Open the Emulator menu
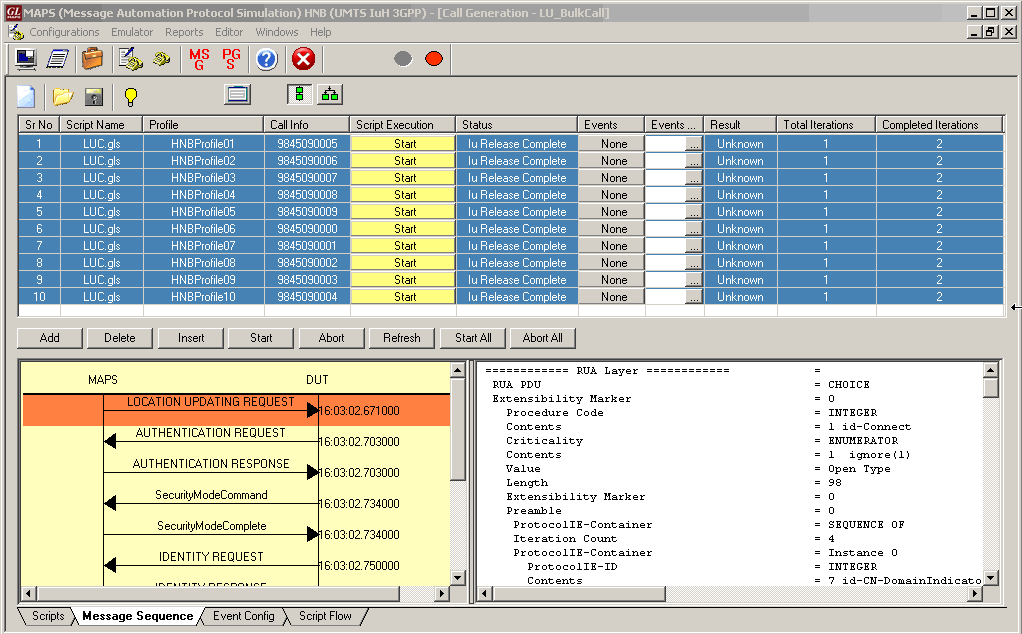 coord(132,32)
